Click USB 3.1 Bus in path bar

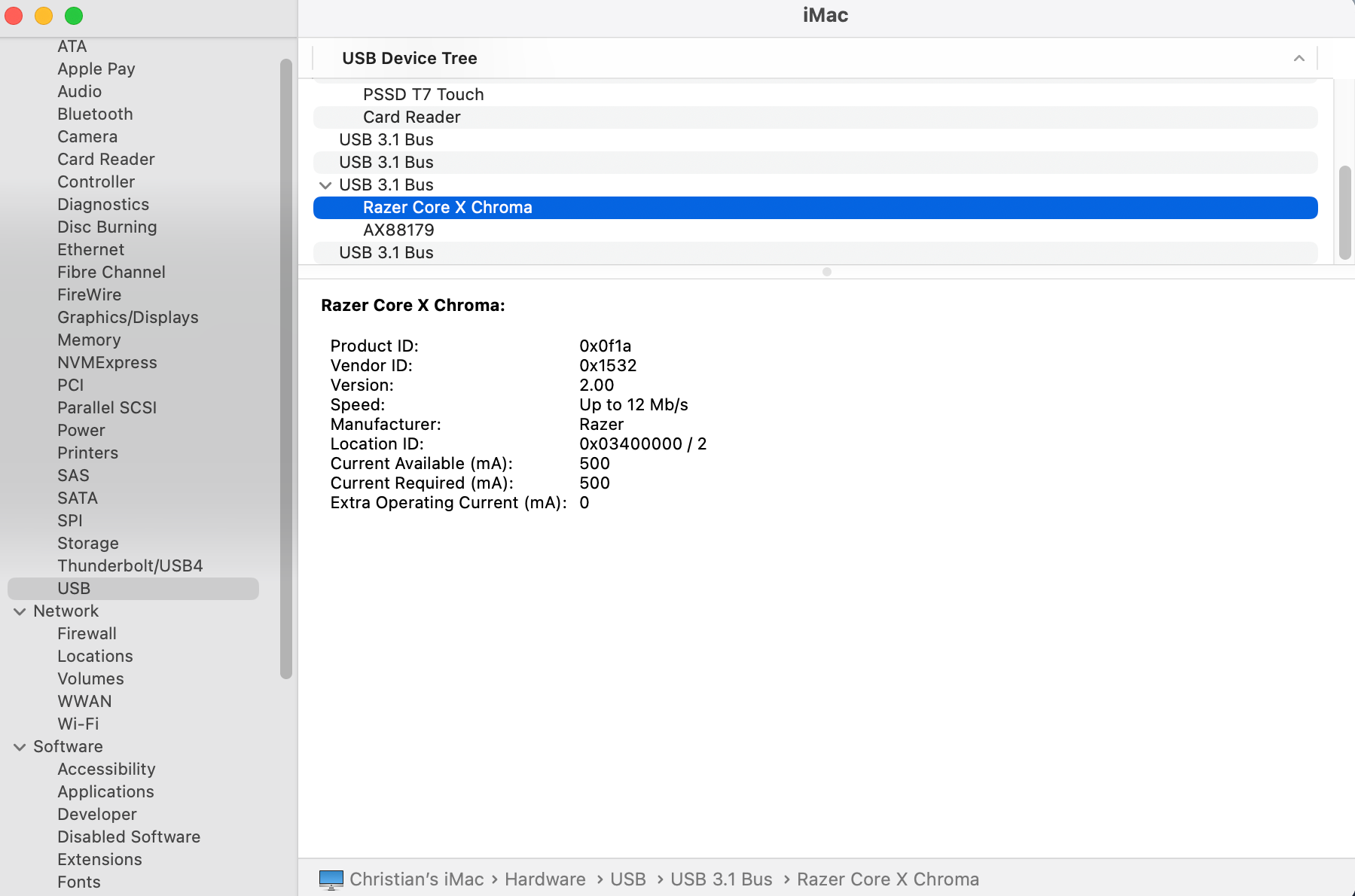pos(722,879)
